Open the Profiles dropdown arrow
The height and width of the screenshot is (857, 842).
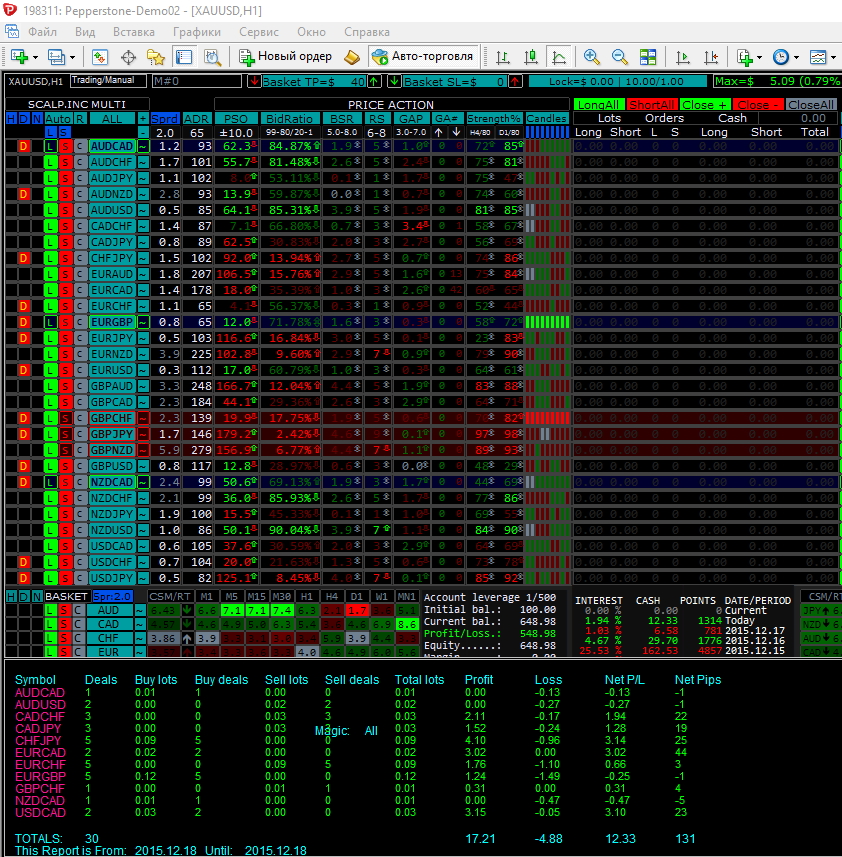[x=72, y=57]
